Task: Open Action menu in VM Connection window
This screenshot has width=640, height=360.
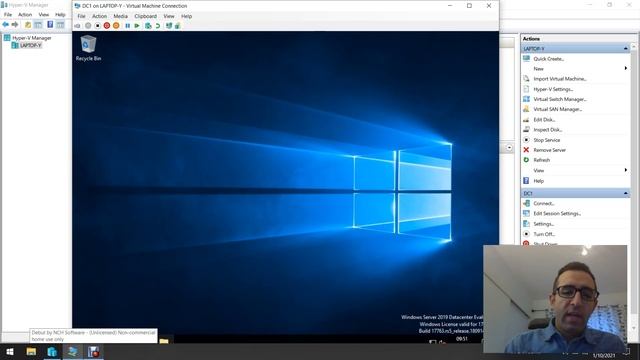Action: [99, 16]
